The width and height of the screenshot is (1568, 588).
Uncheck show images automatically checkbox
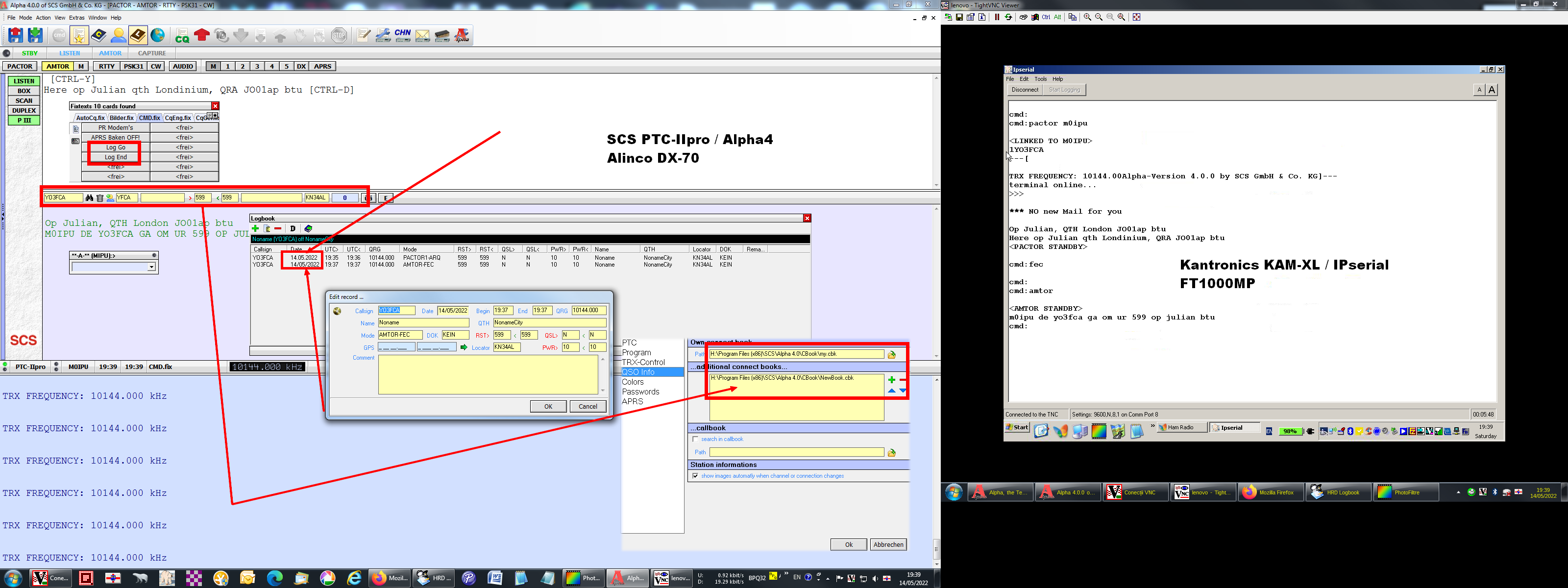pyautogui.click(x=695, y=476)
